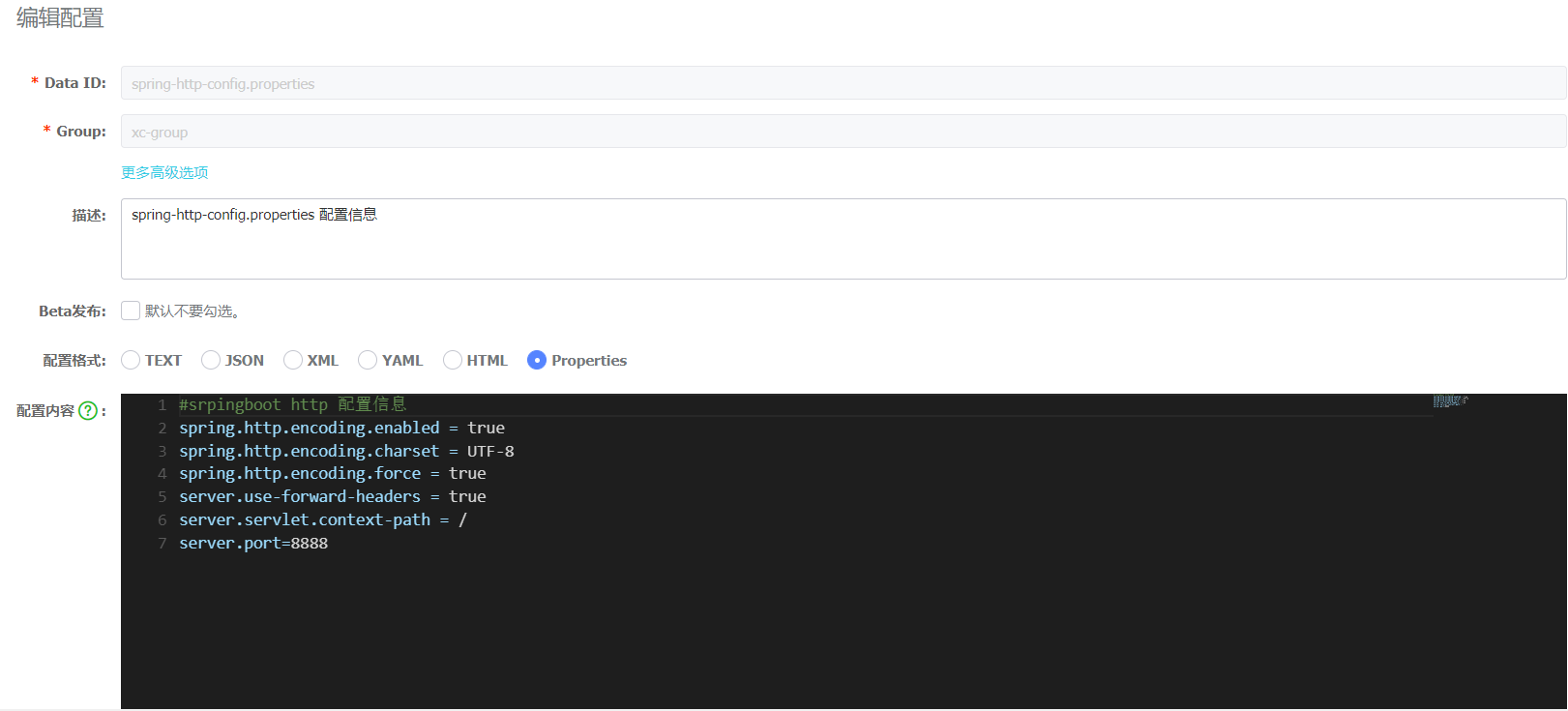Select the TEXT format radio button

click(131, 360)
